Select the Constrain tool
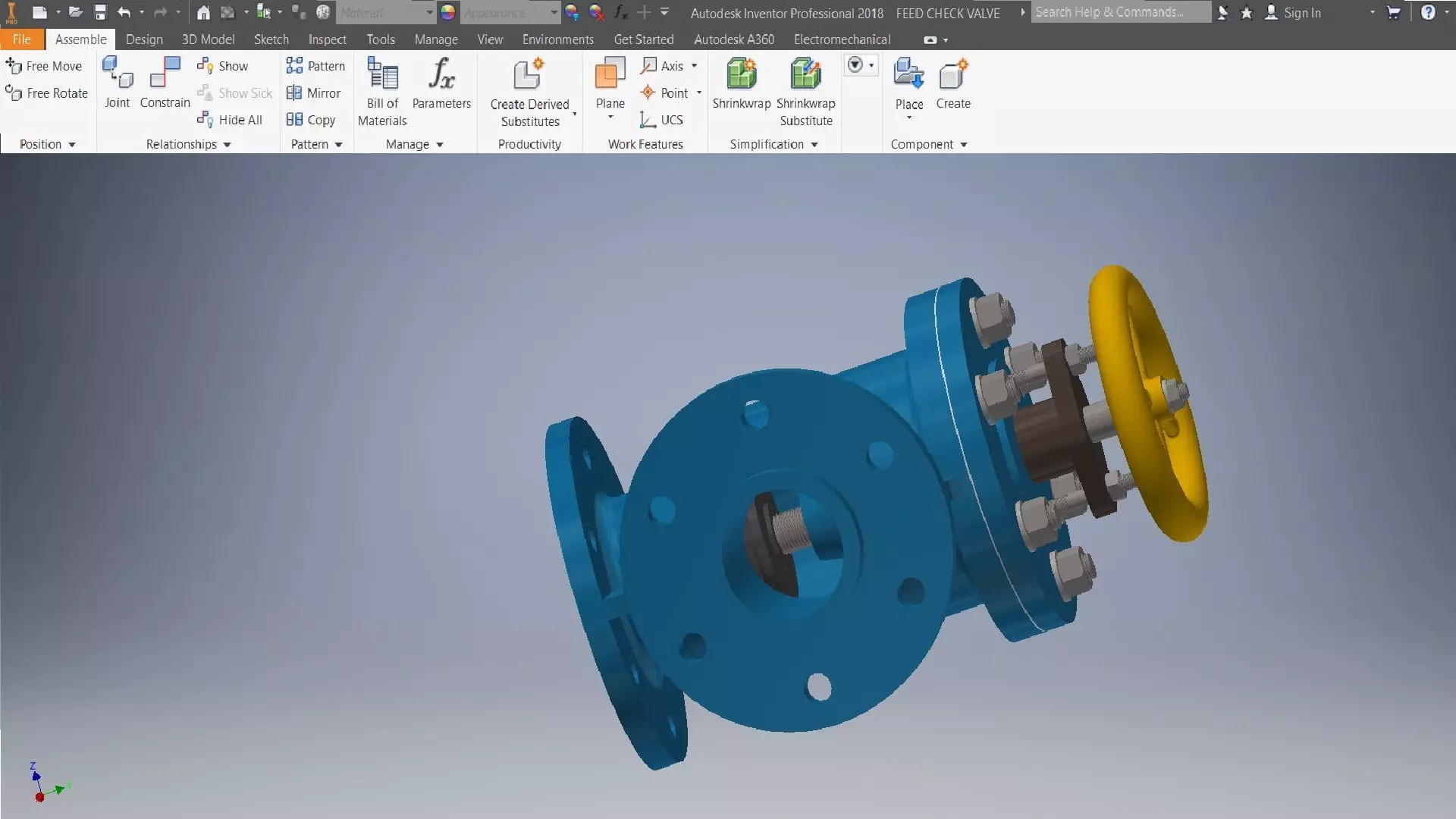 [165, 74]
